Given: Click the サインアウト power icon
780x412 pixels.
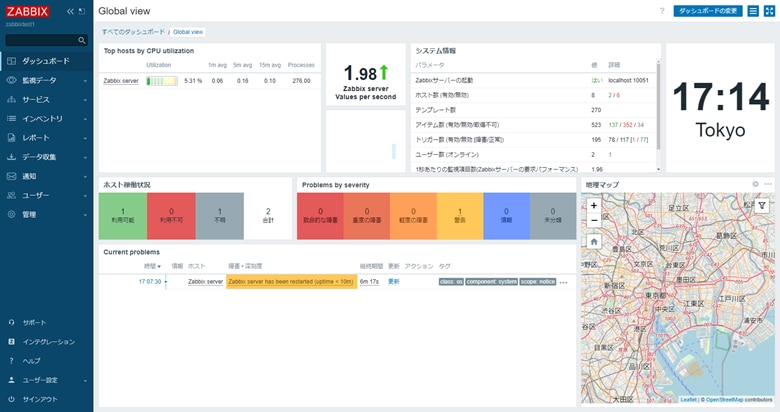Looking at the screenshot, I should pos(11,399).
